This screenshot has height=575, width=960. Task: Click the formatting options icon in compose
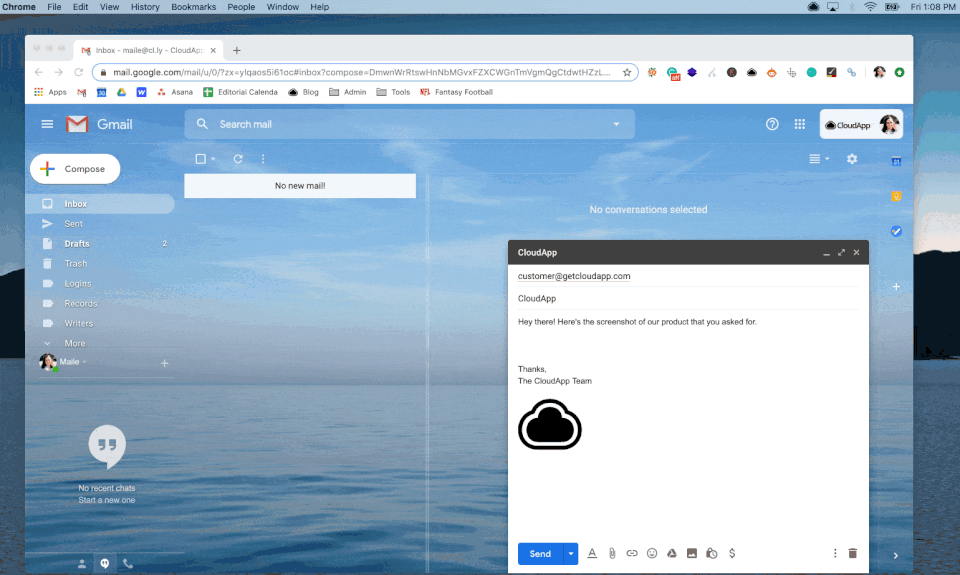point(591,553)
